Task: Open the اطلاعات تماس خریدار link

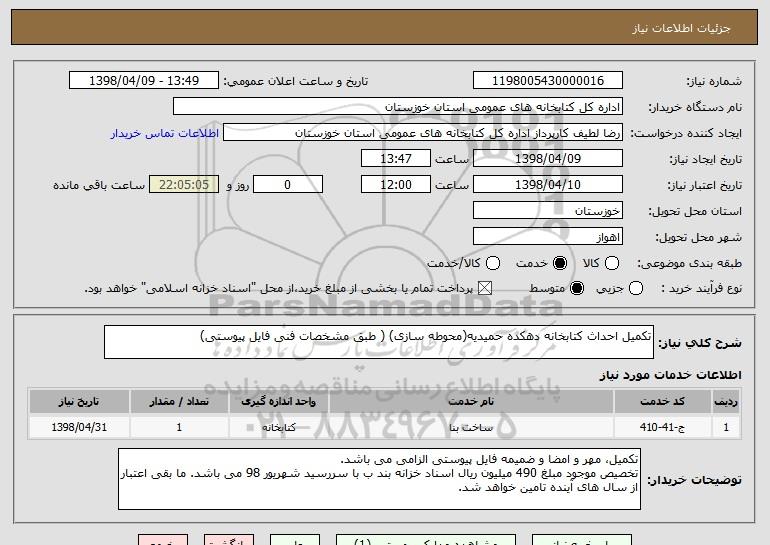Action: point(165,133)
